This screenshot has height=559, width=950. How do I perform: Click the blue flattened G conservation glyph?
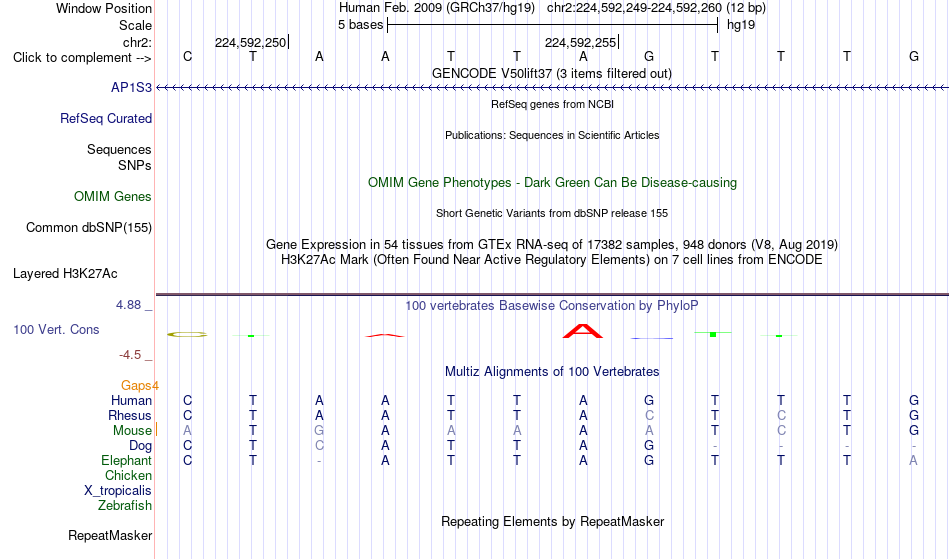652,338
